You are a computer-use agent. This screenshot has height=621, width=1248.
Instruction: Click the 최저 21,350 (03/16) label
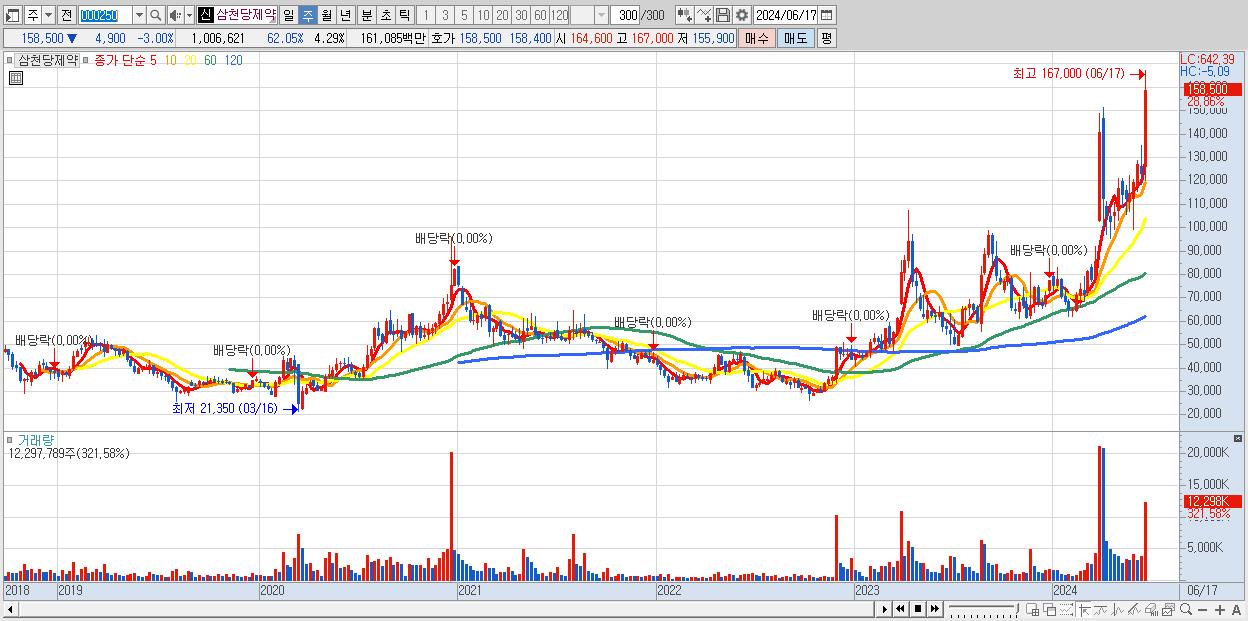225,408
